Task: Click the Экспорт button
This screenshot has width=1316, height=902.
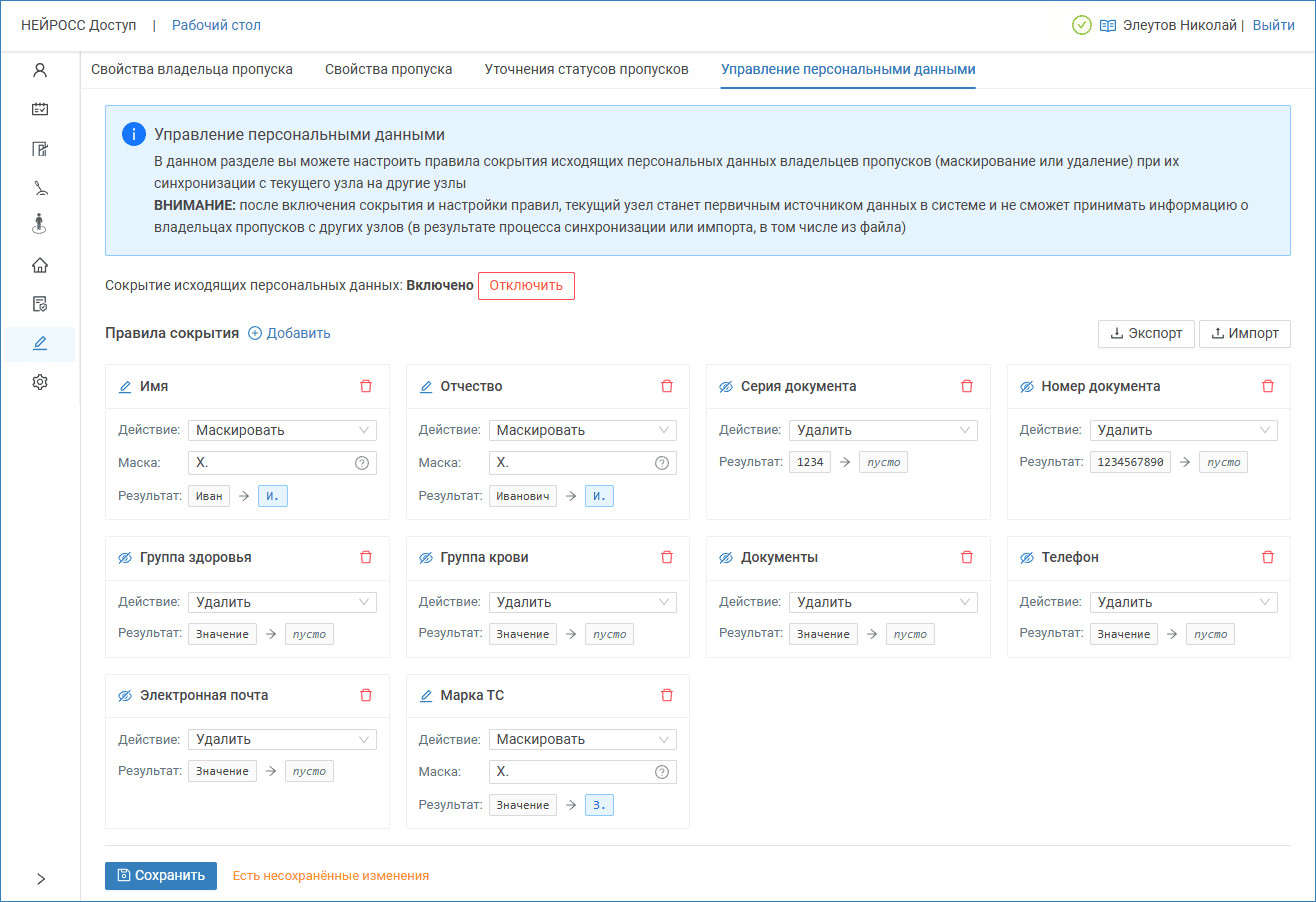Action: tap(1146, 334)
